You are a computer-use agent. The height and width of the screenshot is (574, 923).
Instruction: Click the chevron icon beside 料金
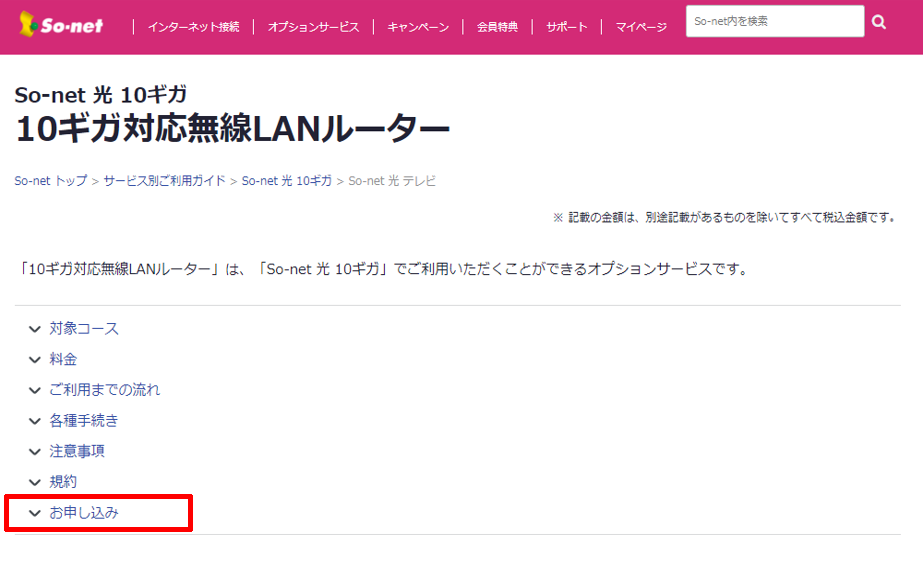[x=35, y=360]
